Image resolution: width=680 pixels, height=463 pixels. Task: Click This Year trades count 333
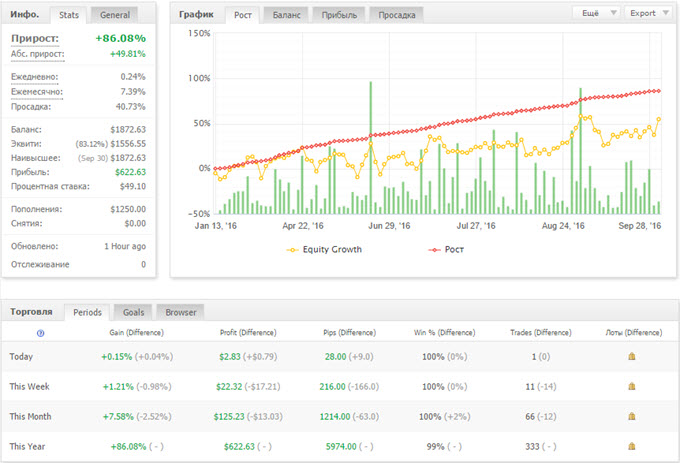532,446
